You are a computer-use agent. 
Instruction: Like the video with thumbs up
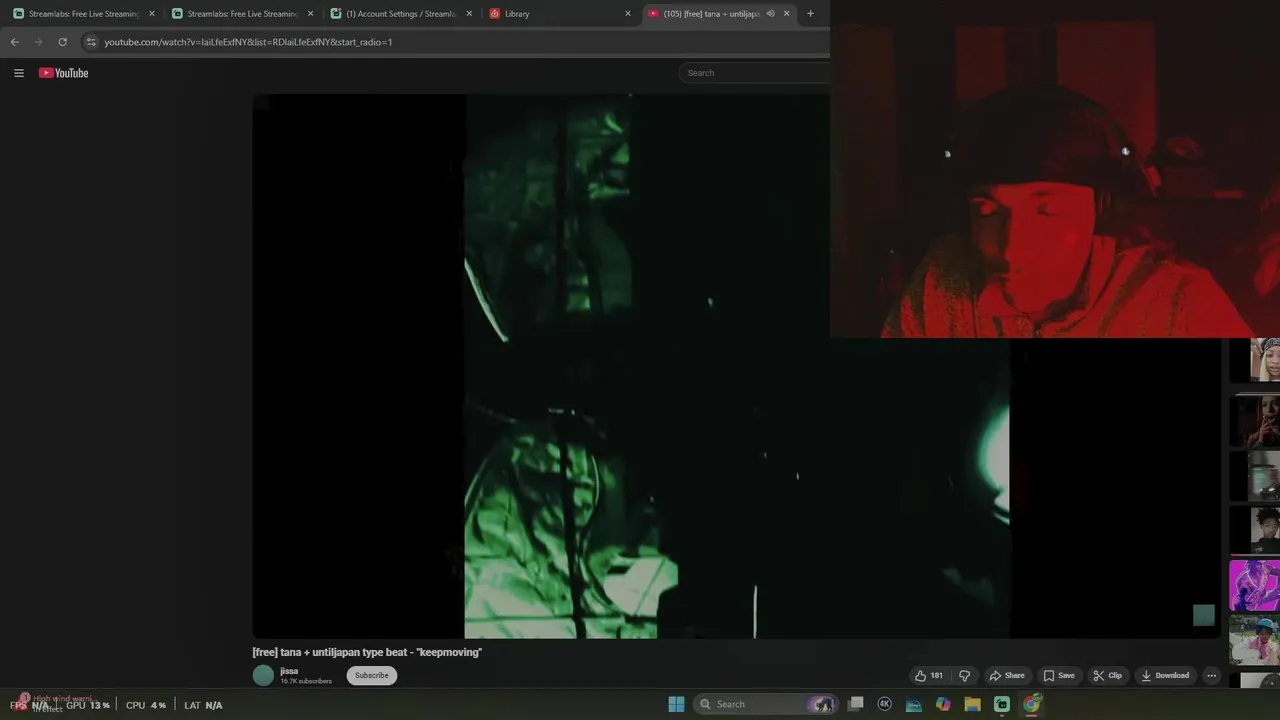coord(929,675)
